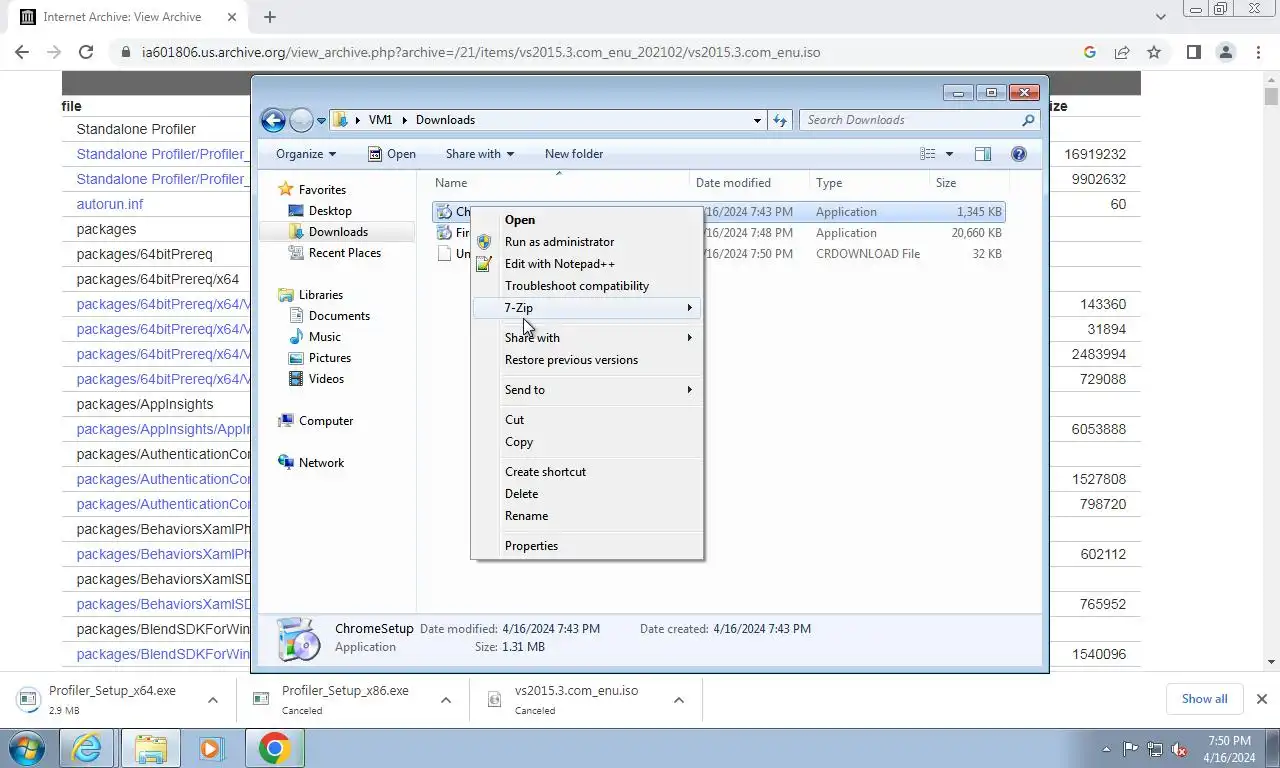
Task: Open Profiler_Setup_x64.exe download options arrow
Action: click(x=213, y=700)
